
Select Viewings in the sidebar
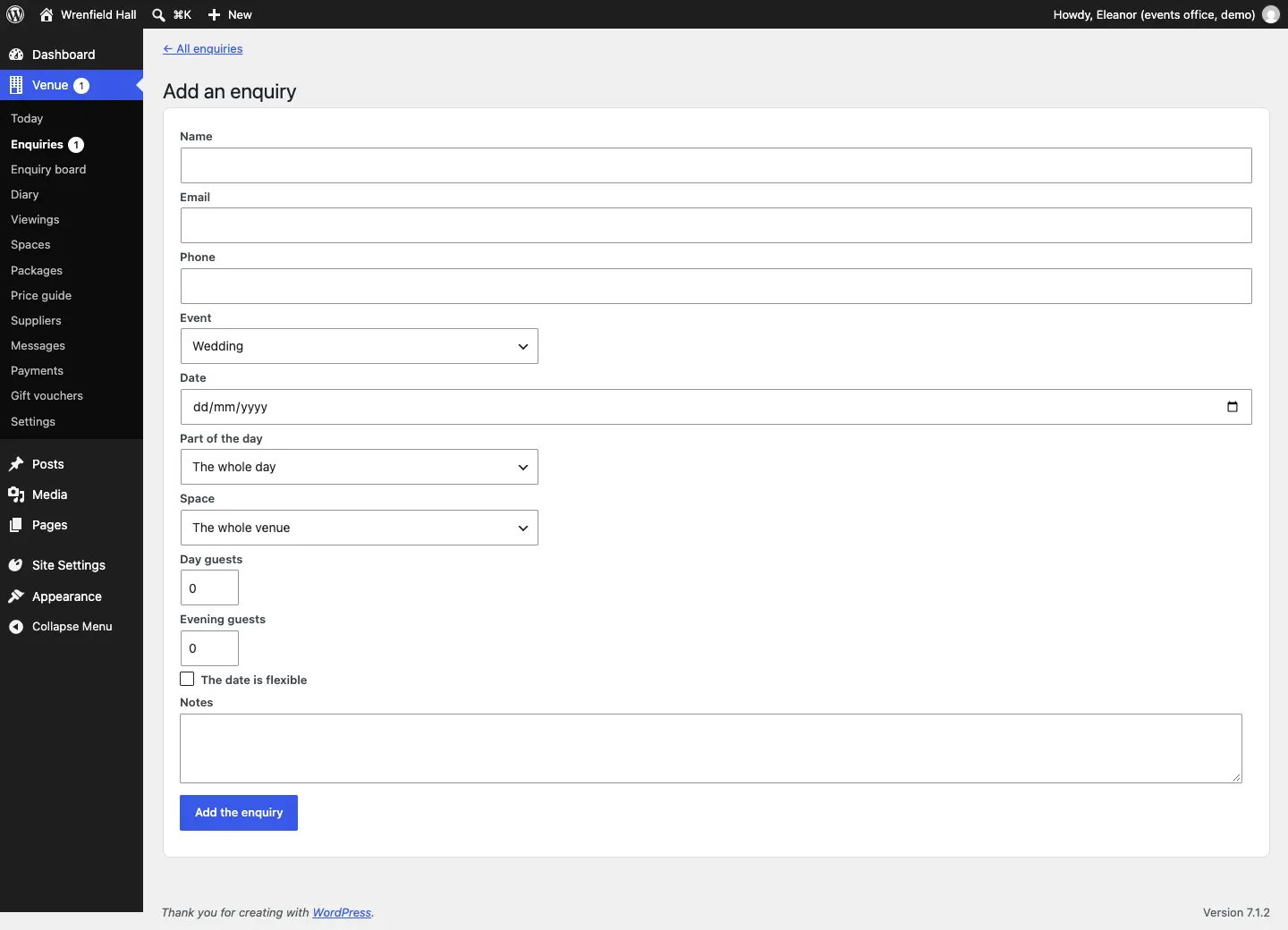click(x=35, y=220)
